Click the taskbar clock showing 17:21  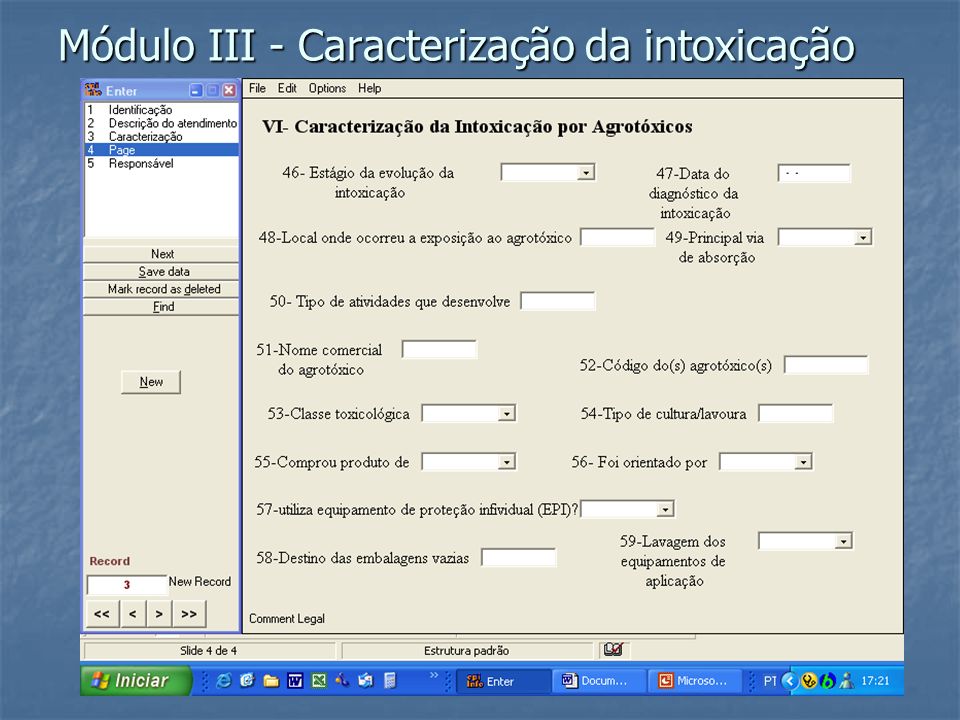(x=875, y=681)
